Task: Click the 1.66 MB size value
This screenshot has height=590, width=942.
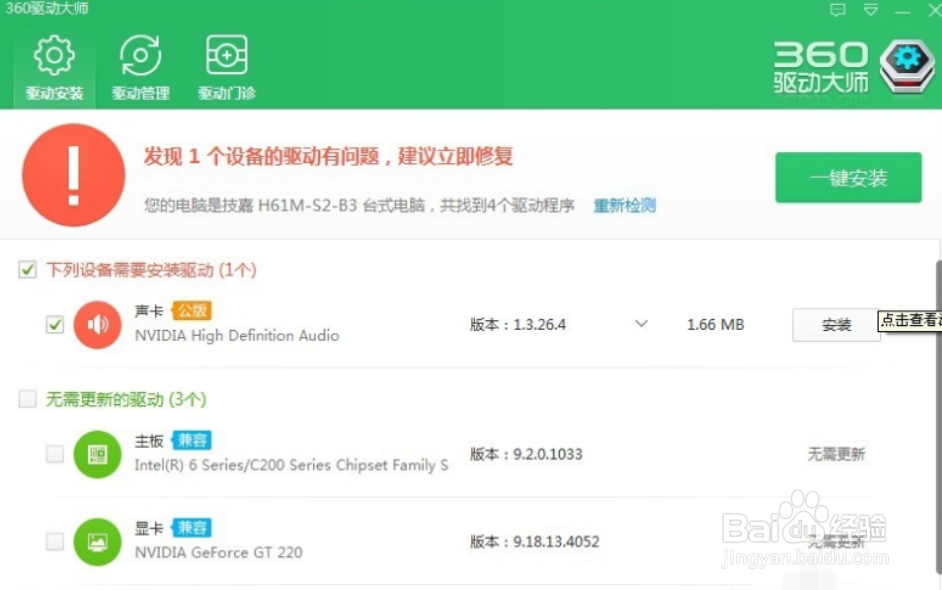Action: coord(716,324)
